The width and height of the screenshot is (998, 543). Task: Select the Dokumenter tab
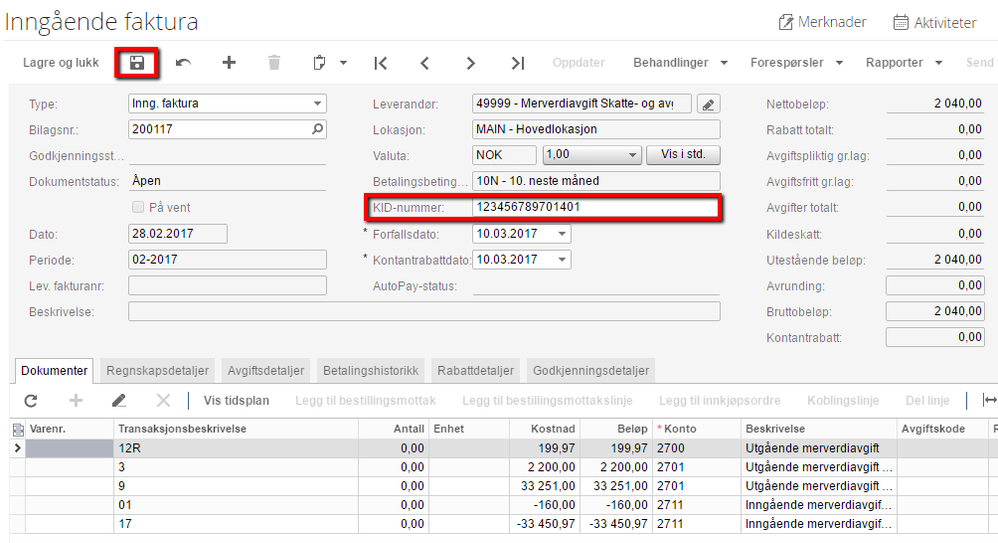(x=54, y=370)
